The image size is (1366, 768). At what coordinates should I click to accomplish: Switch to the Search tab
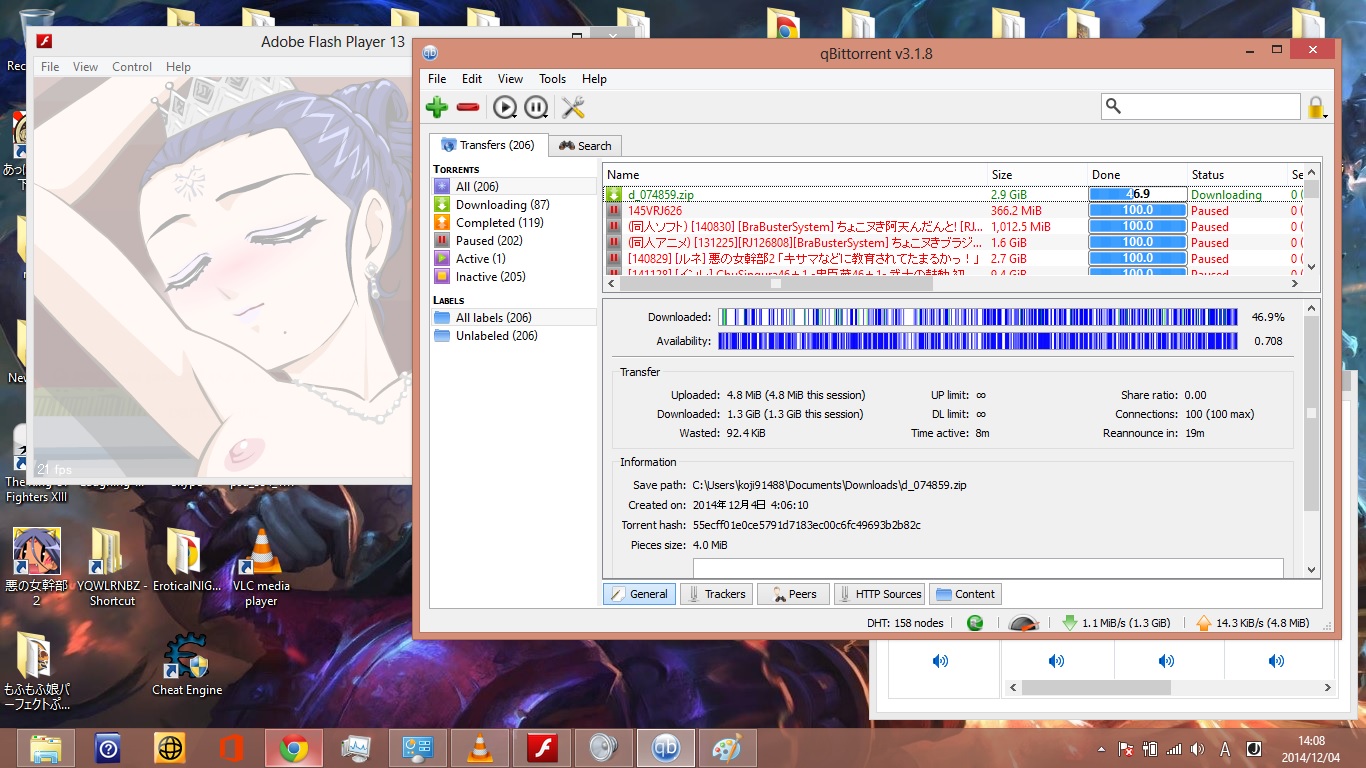click(585, 146)
